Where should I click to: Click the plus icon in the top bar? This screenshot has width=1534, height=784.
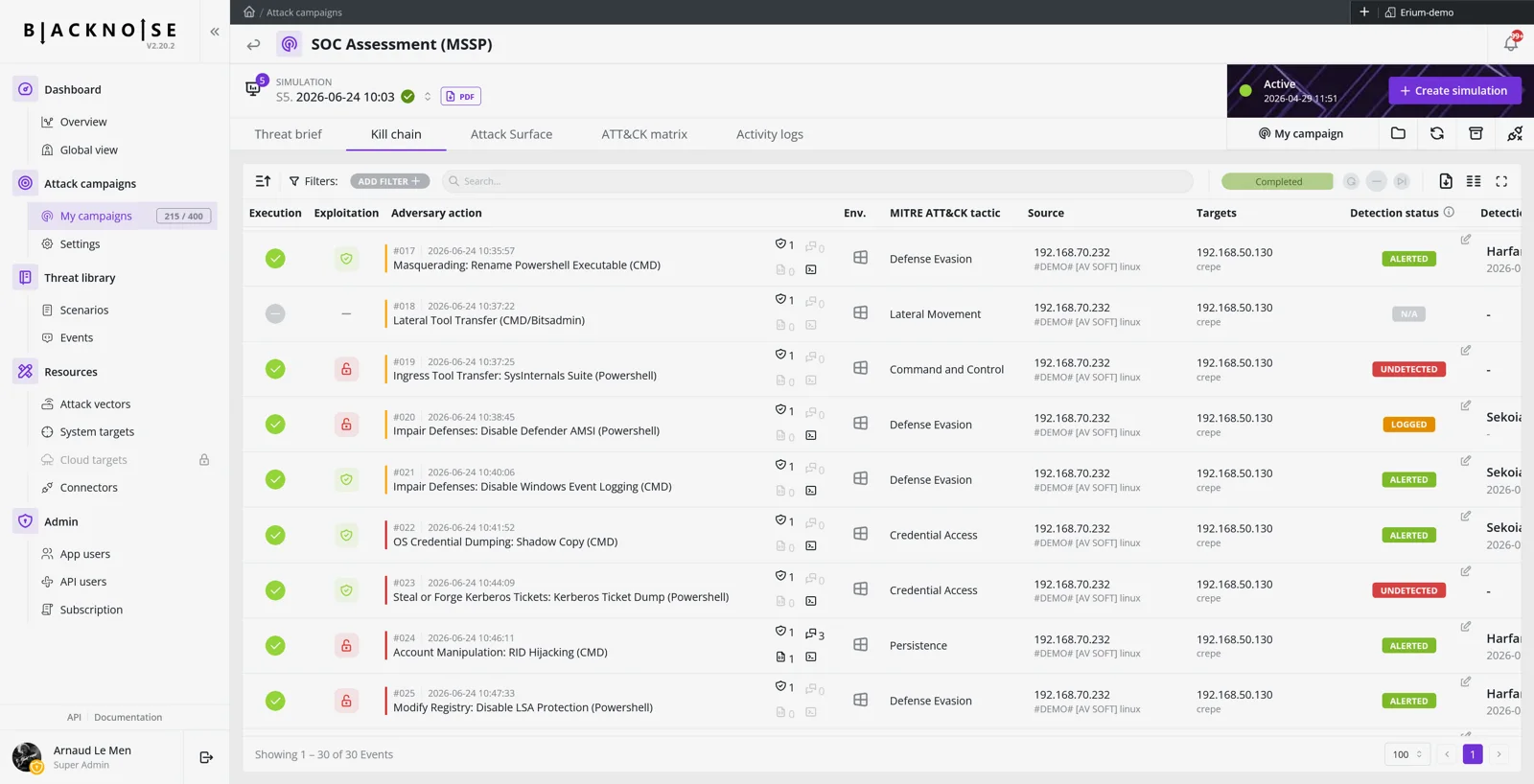pos(1364,12)
